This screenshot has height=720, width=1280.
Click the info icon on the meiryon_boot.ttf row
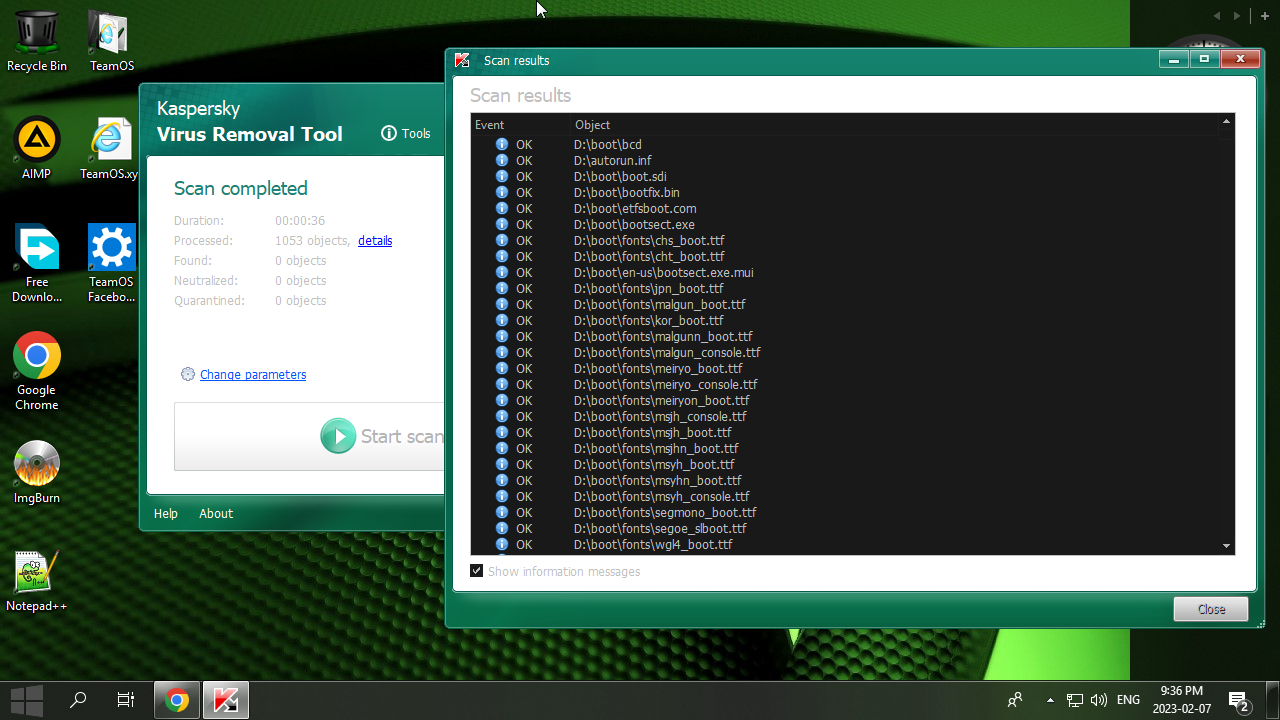pos(502,400)
